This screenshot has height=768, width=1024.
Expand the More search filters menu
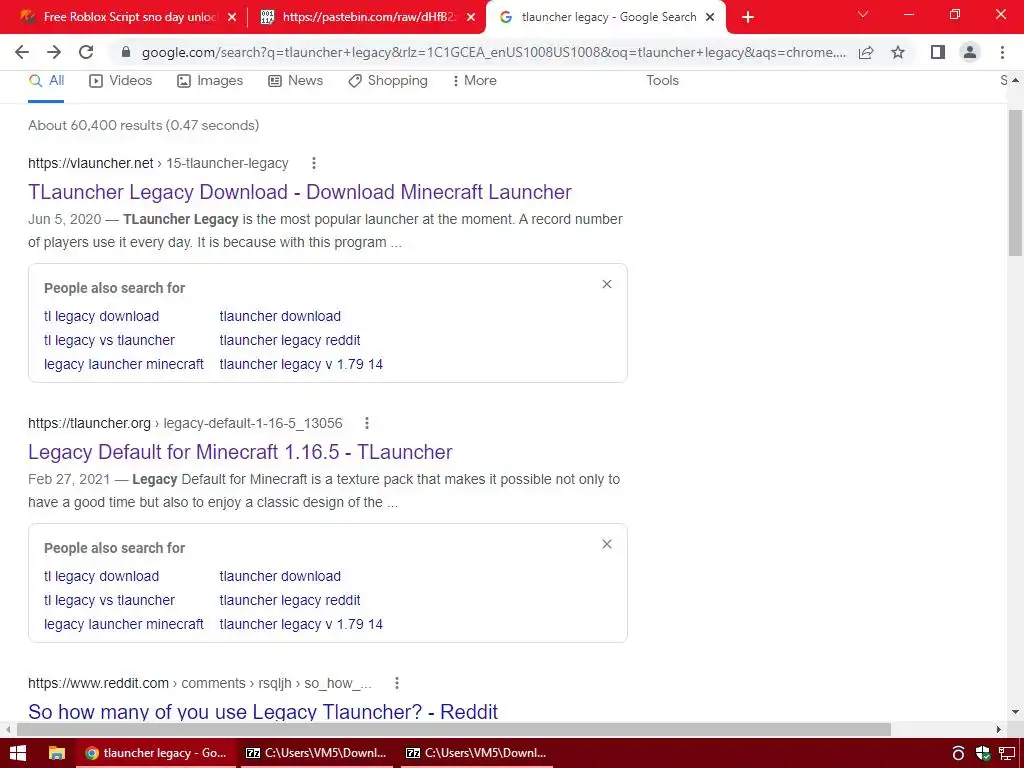pyautogui.click(x=475, y=80)
